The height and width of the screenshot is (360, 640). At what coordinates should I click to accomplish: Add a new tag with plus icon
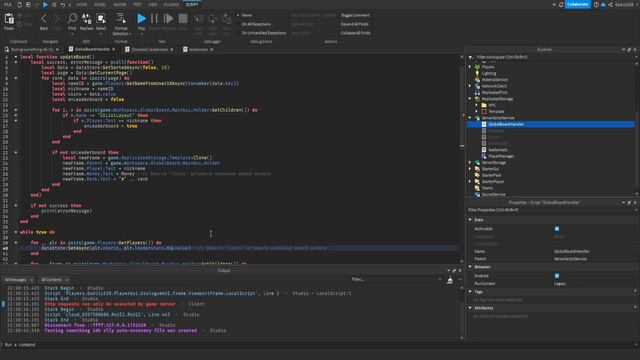click(635, 291)
